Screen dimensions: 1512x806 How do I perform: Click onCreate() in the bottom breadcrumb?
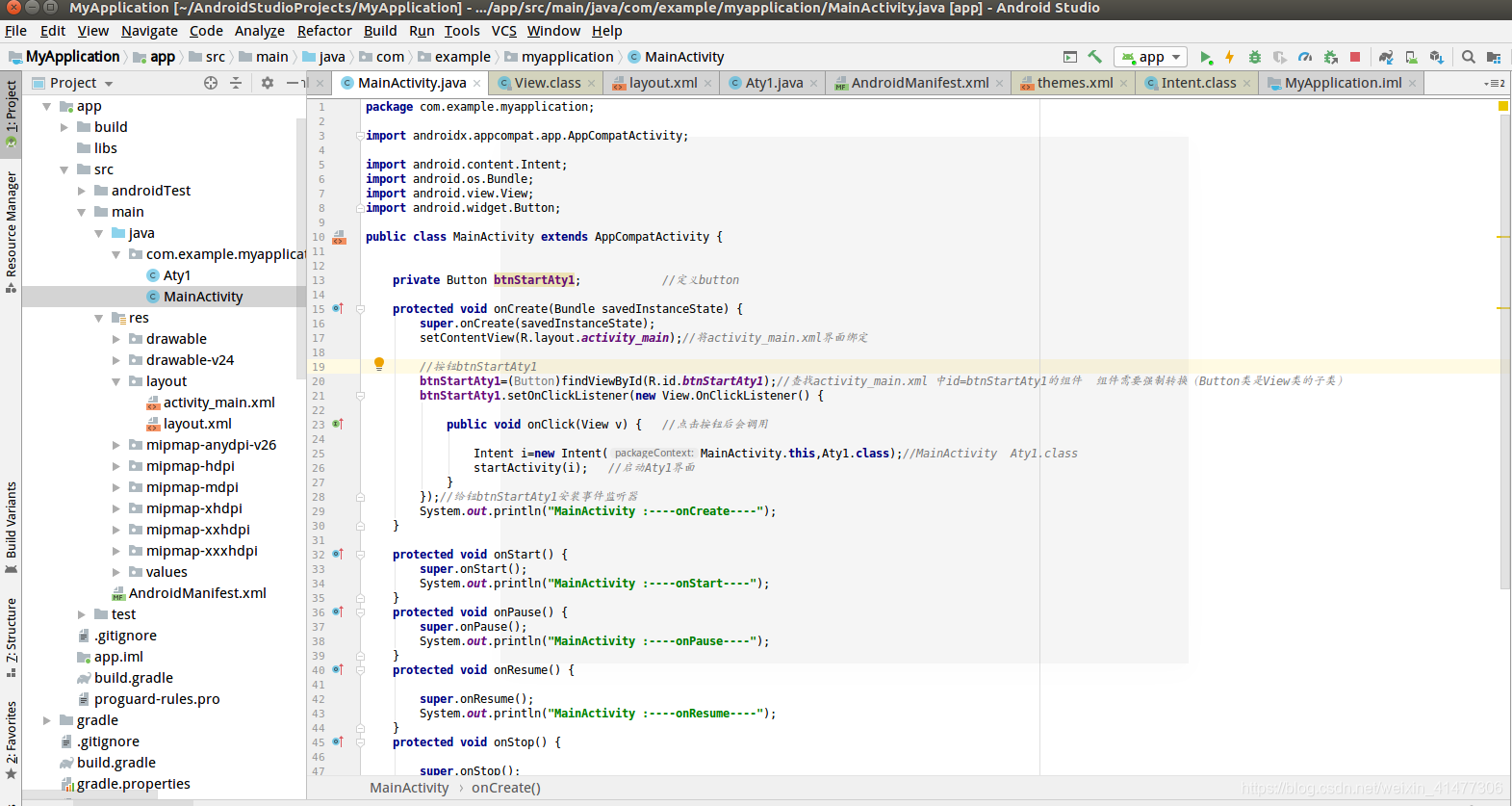tap(506, 788)
